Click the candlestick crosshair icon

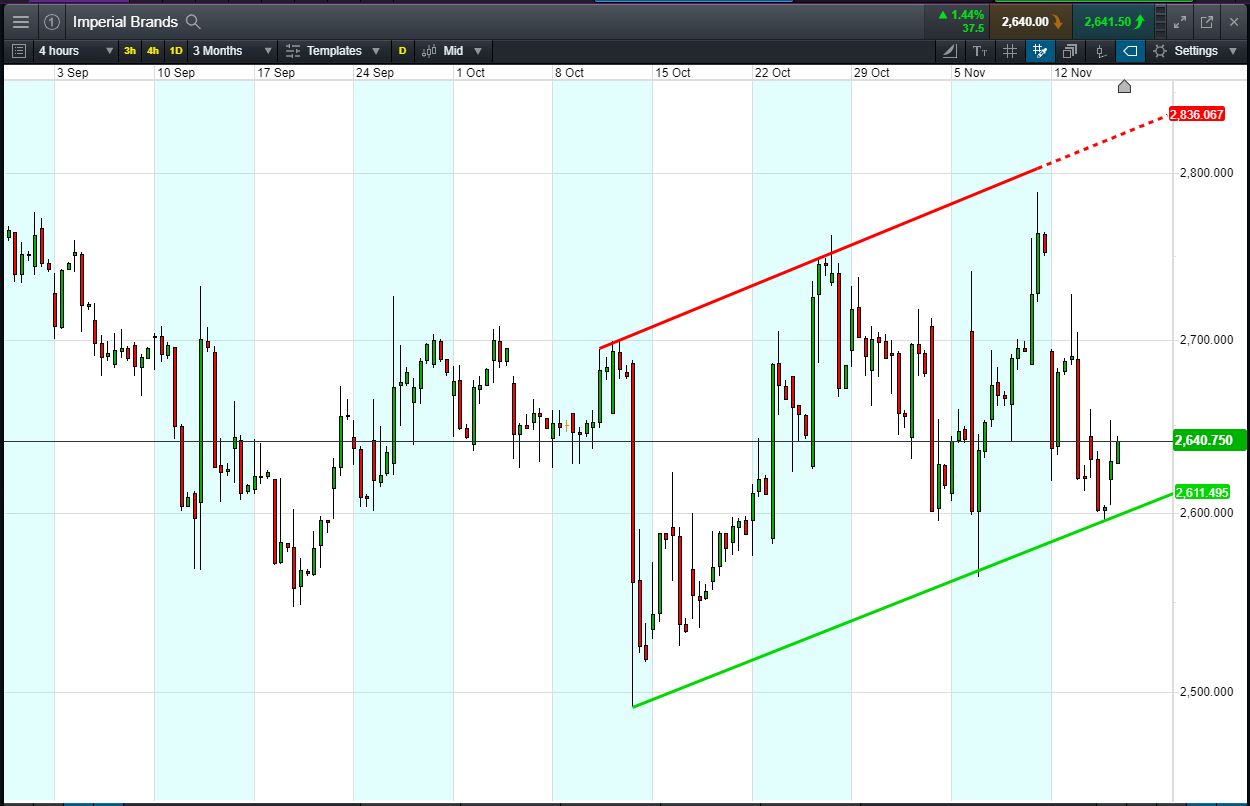tap(1100, 50)
